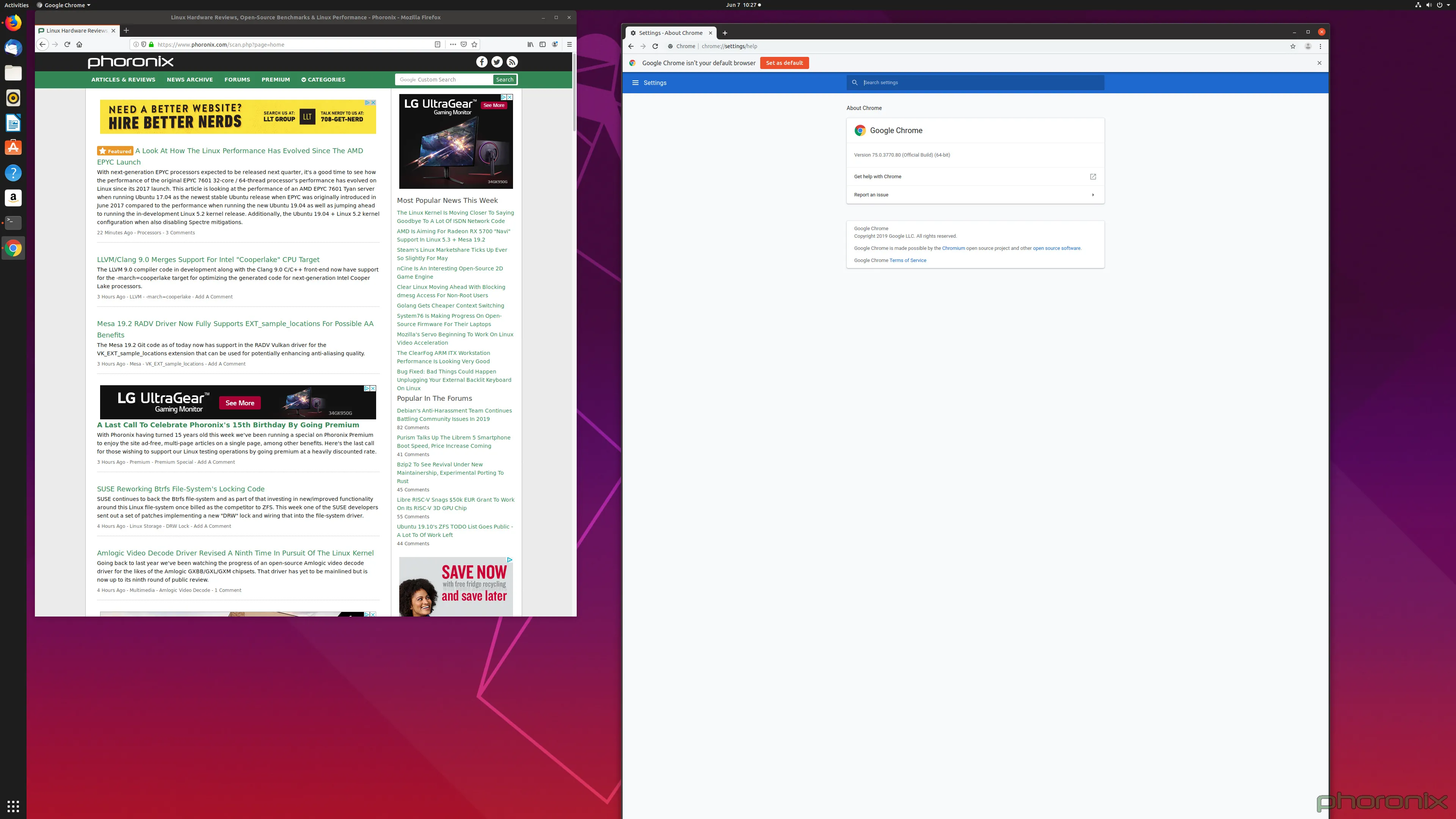Dismiss the default browser infobar
The image size is (1456, 819).
(1319, 63)
